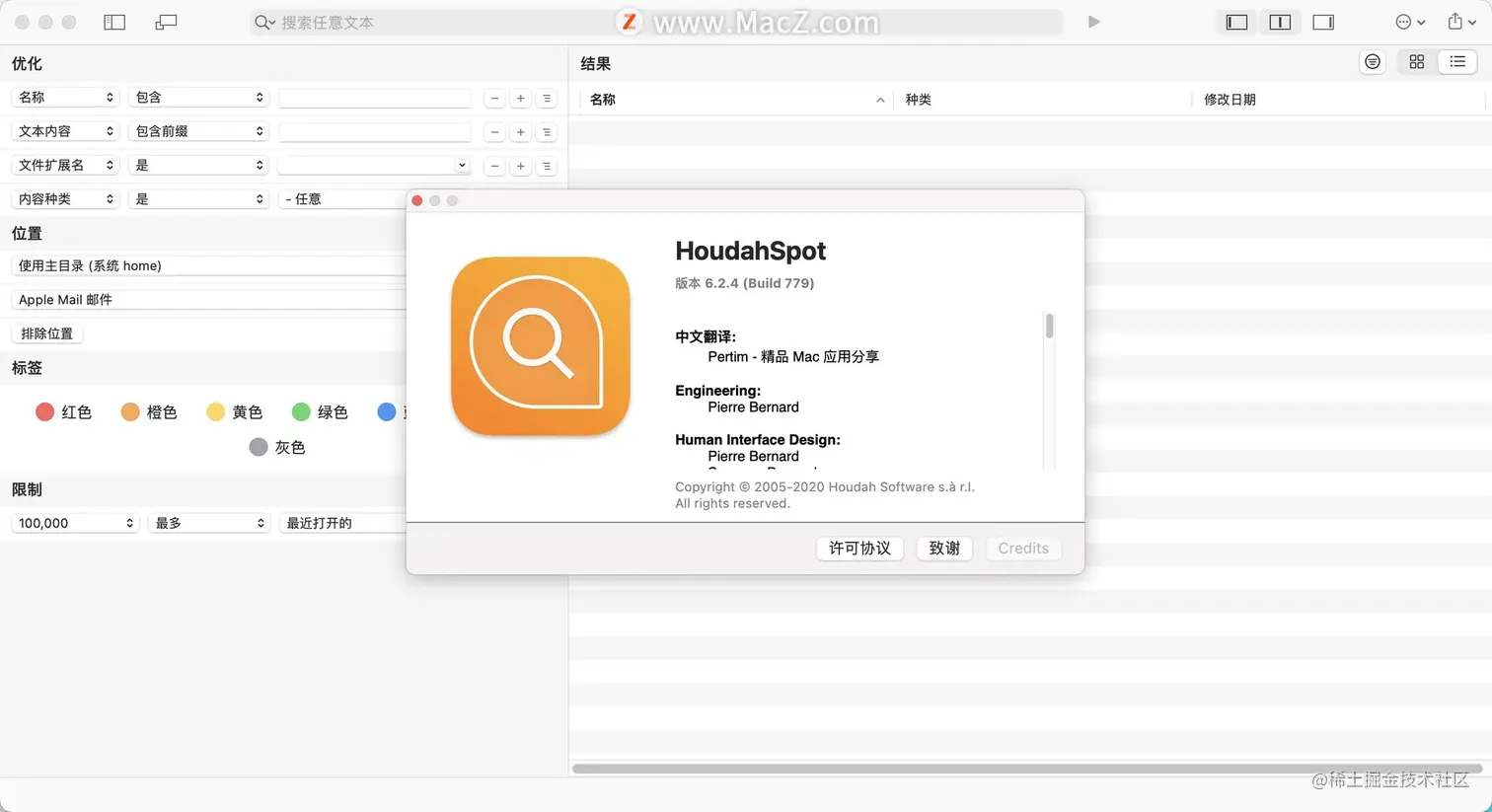Image resolution: width=1492 pixels, height=812 pixels.
Task: Open options menu icon for 文件扩展名 row
Action: 547,166
